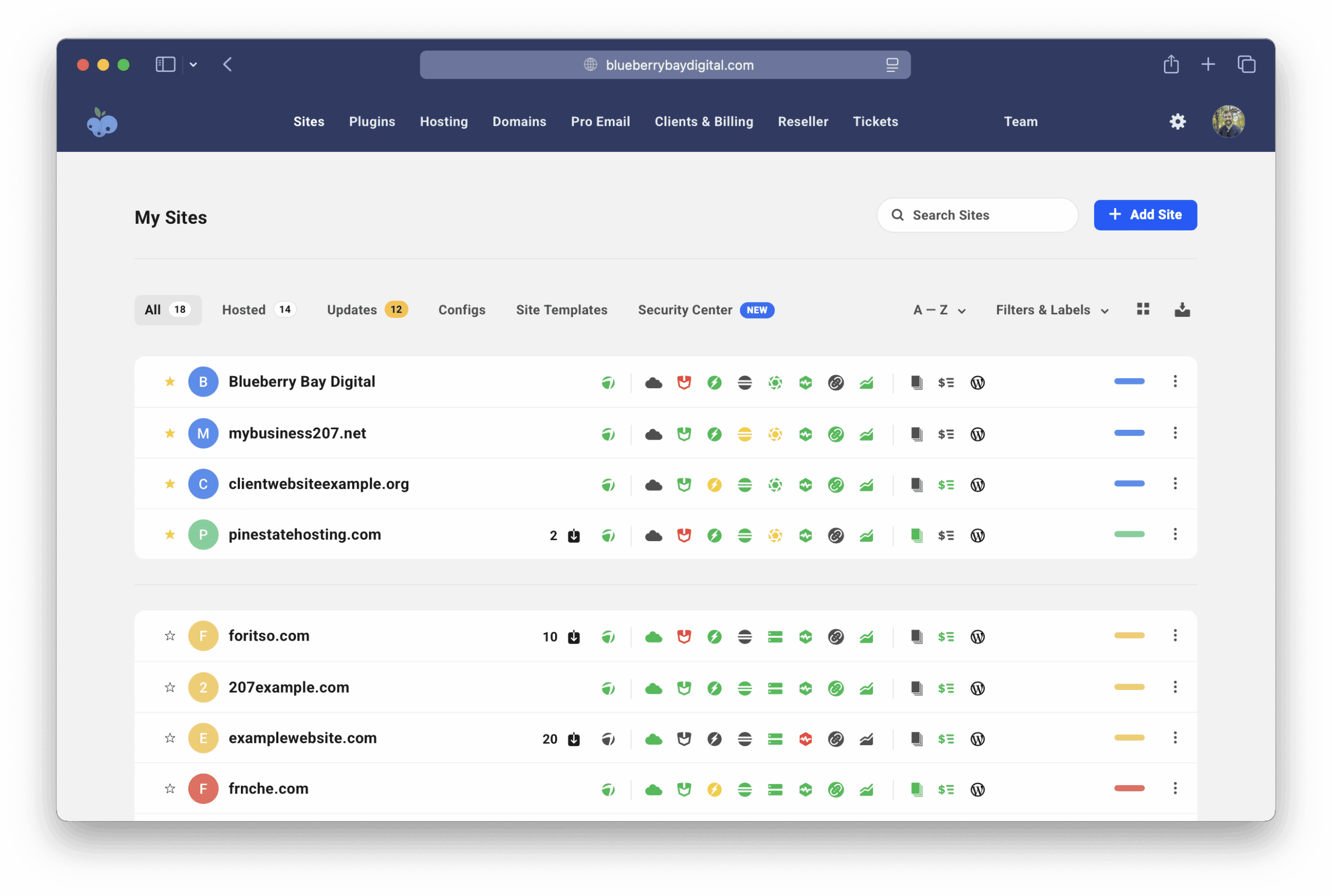Open kebab menu for clientwebsiteexample.org
1332x896 pixels.
click(1174, 483)
